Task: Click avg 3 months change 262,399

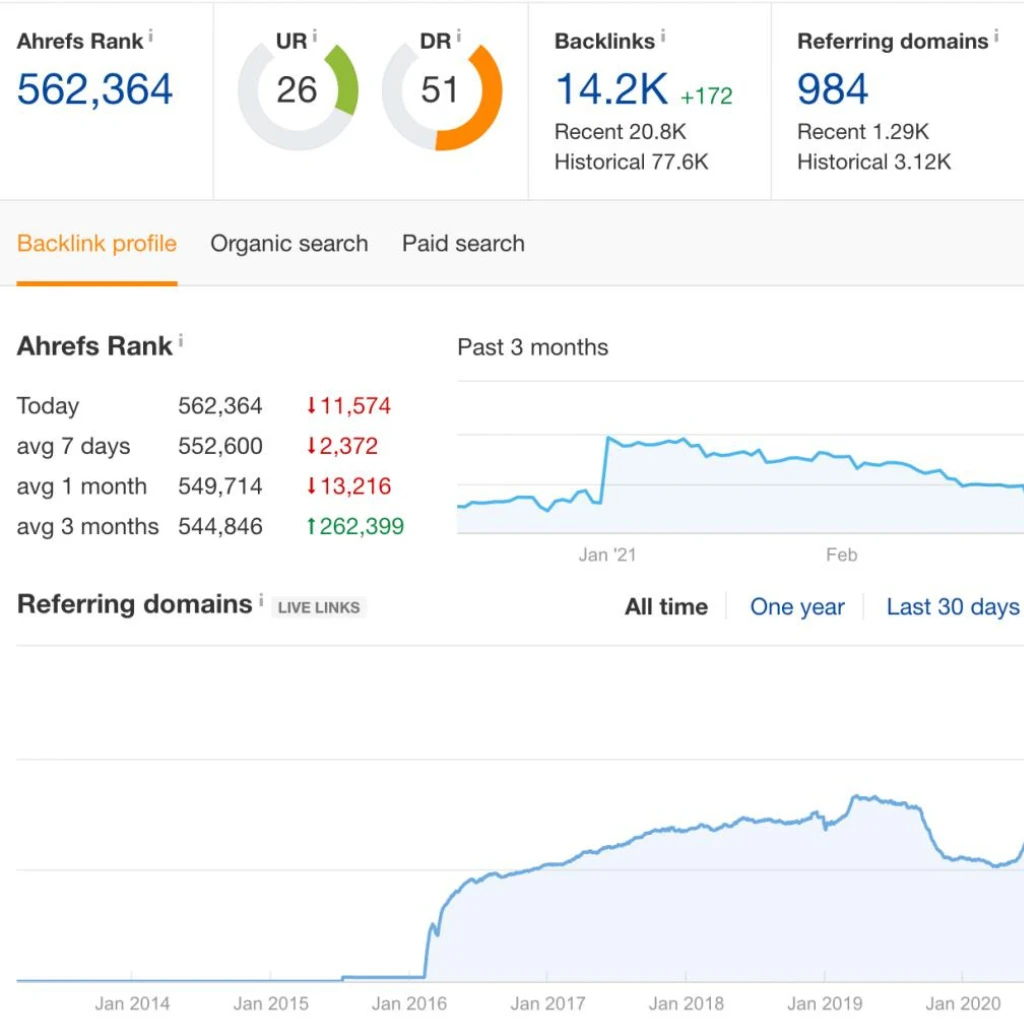Action: click(355, 526)
